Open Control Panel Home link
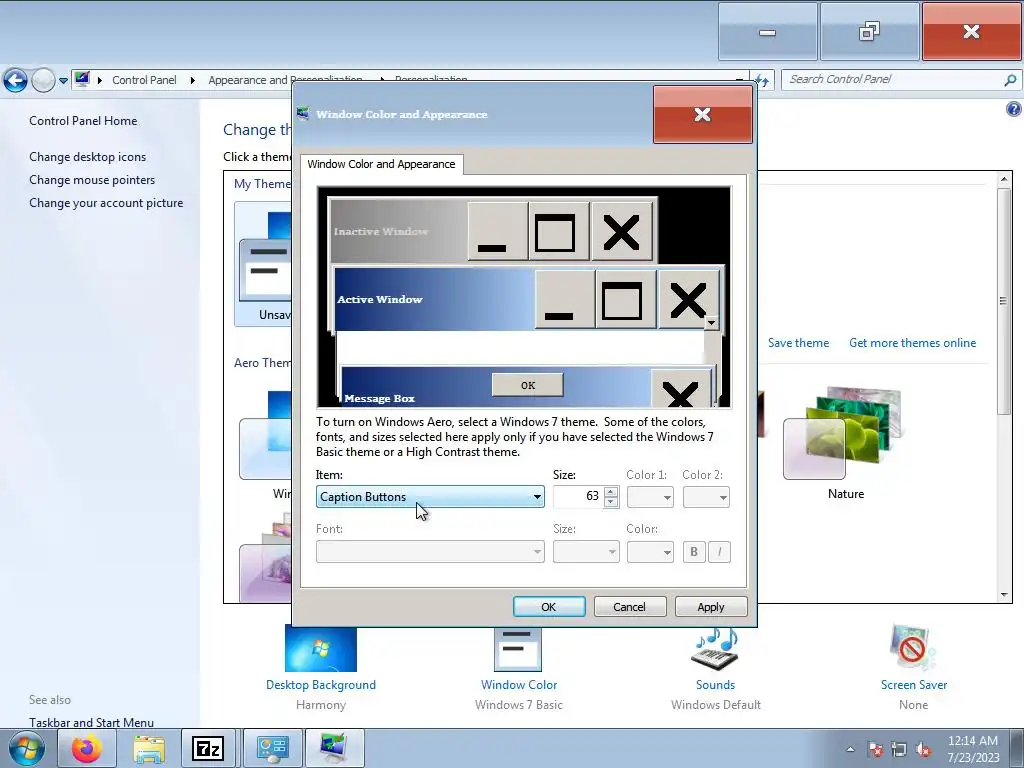1024x768 pixels. tap(83, 121)
